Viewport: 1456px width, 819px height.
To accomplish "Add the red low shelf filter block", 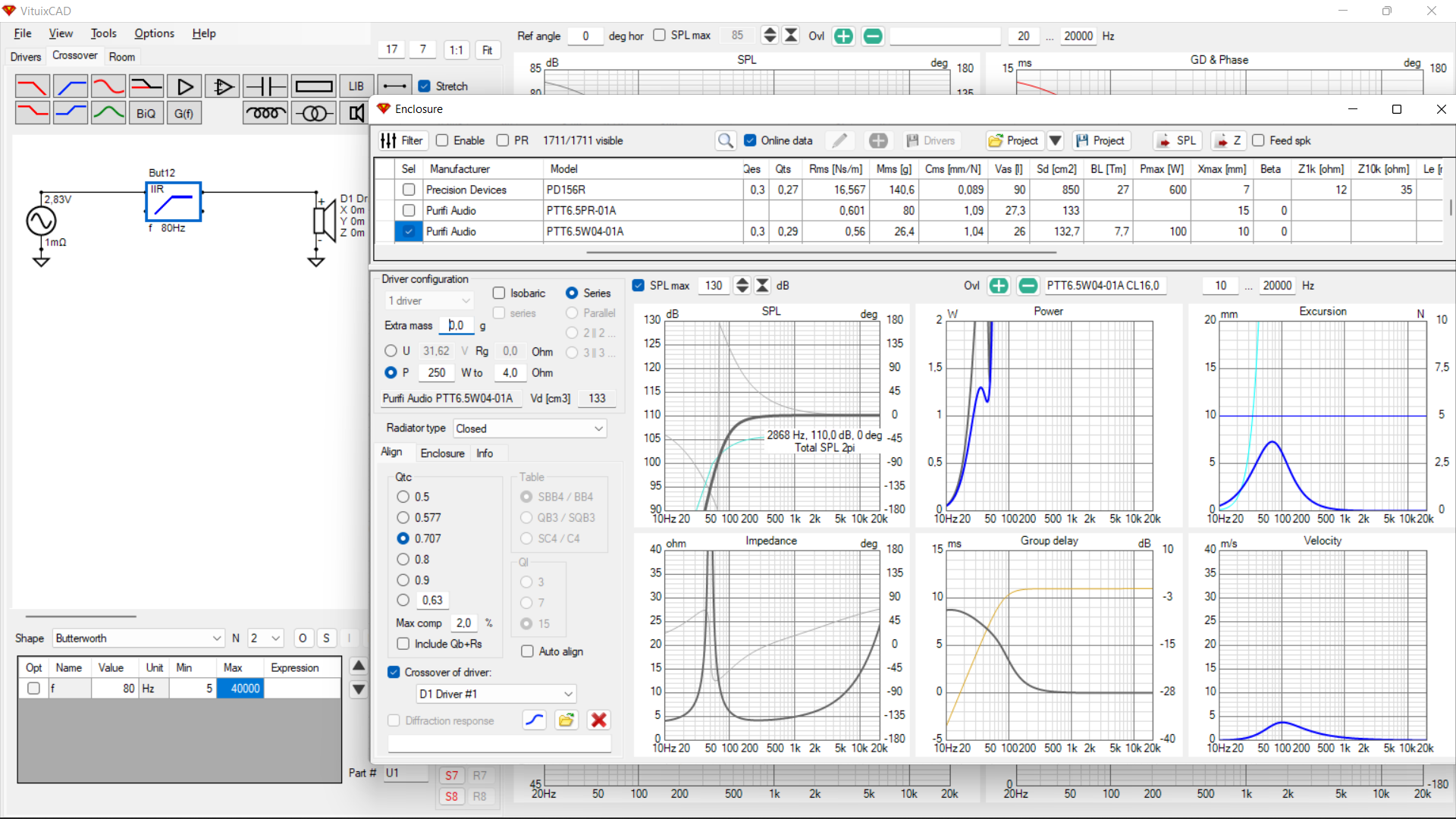I will tap(33, 113).
